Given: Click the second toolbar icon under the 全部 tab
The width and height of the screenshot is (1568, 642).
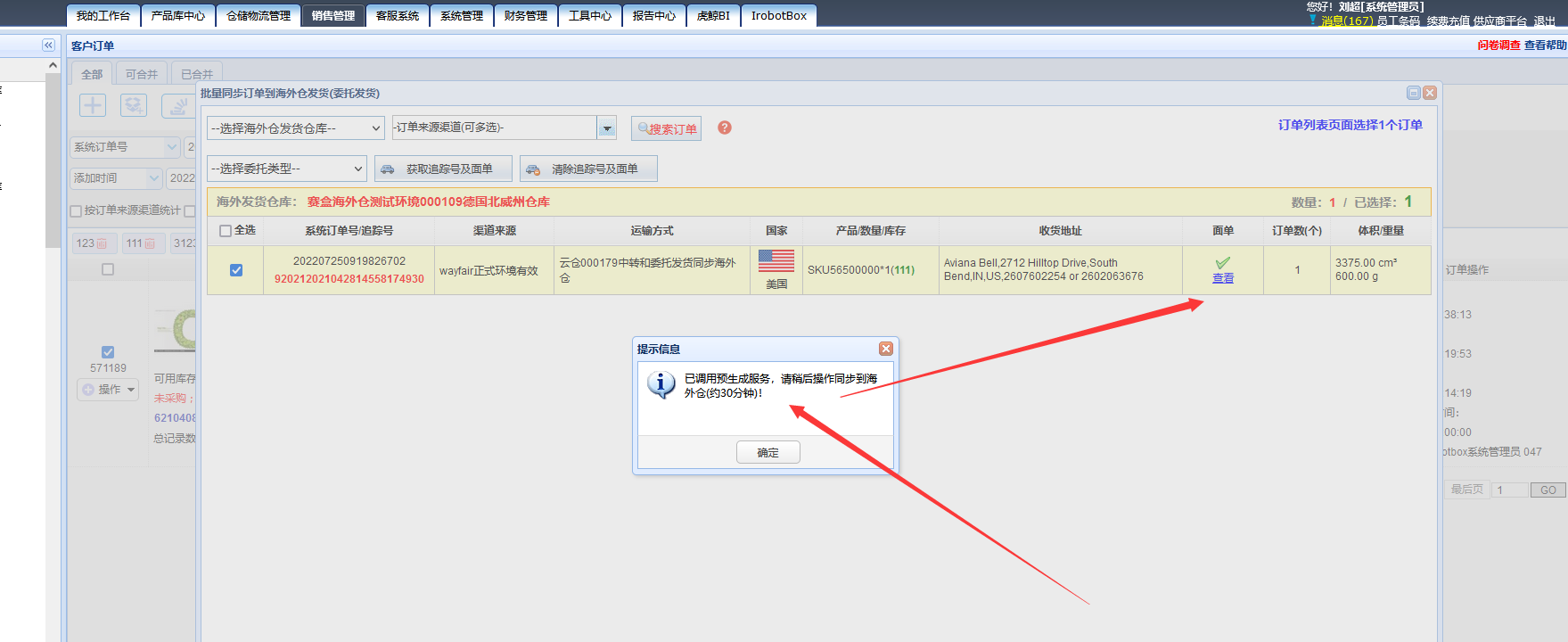Looking at the screenshot, I should coord(134,105).
